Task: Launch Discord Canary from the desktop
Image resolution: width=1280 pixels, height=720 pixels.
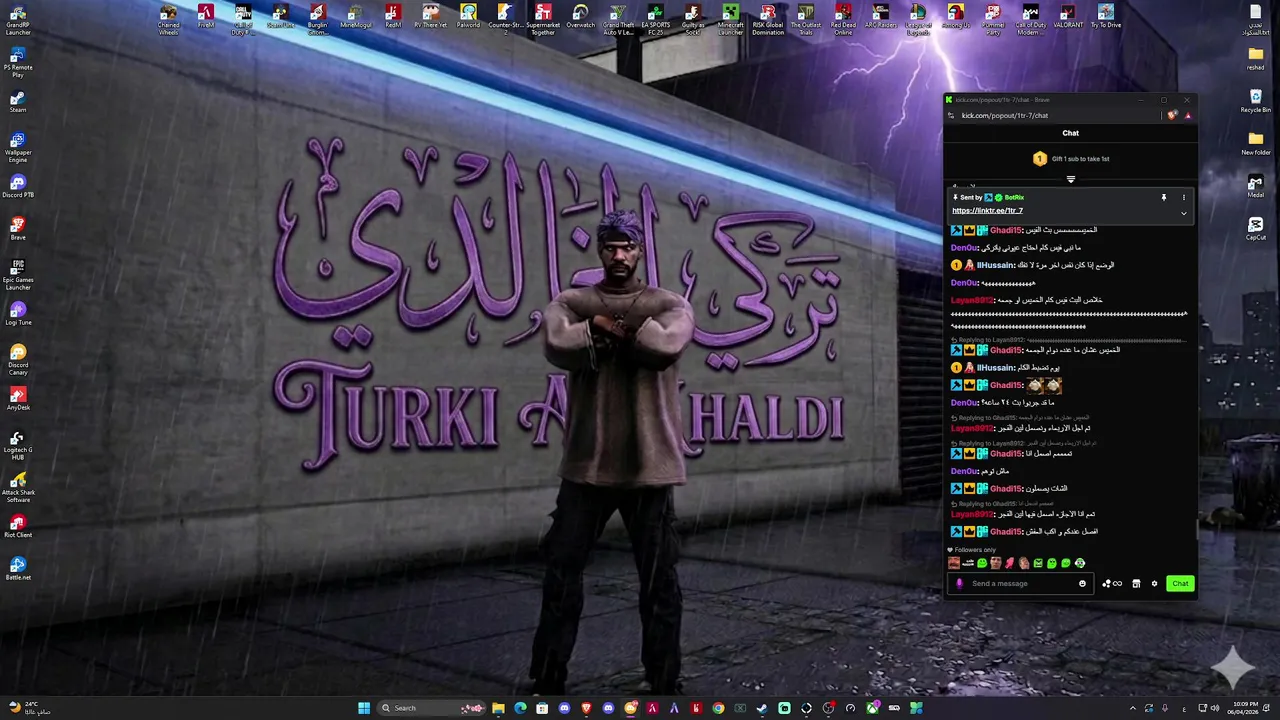Action: point(18,360)
